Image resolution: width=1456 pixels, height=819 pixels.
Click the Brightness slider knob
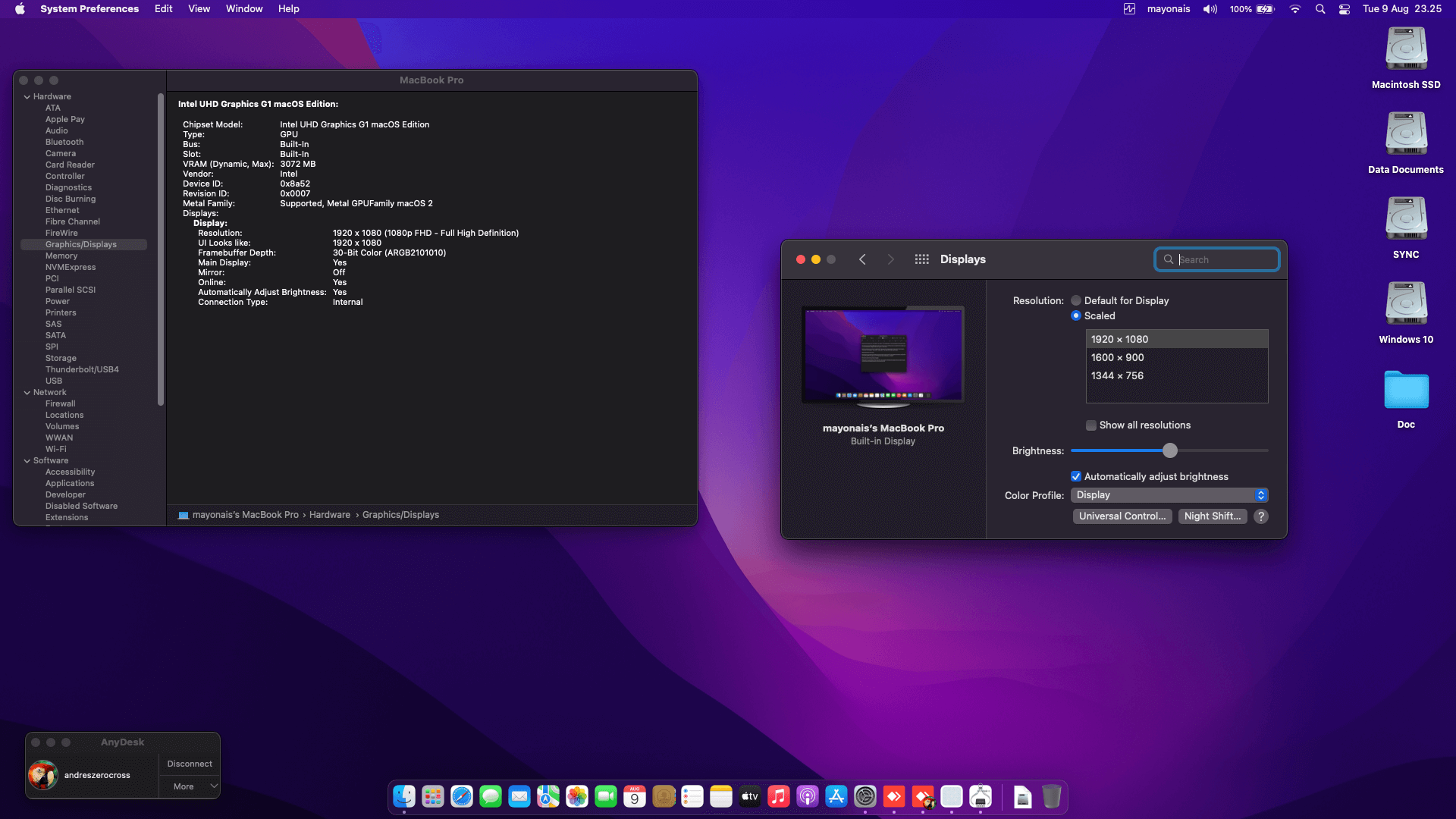pyautogui.click(x=1170, y=451)
